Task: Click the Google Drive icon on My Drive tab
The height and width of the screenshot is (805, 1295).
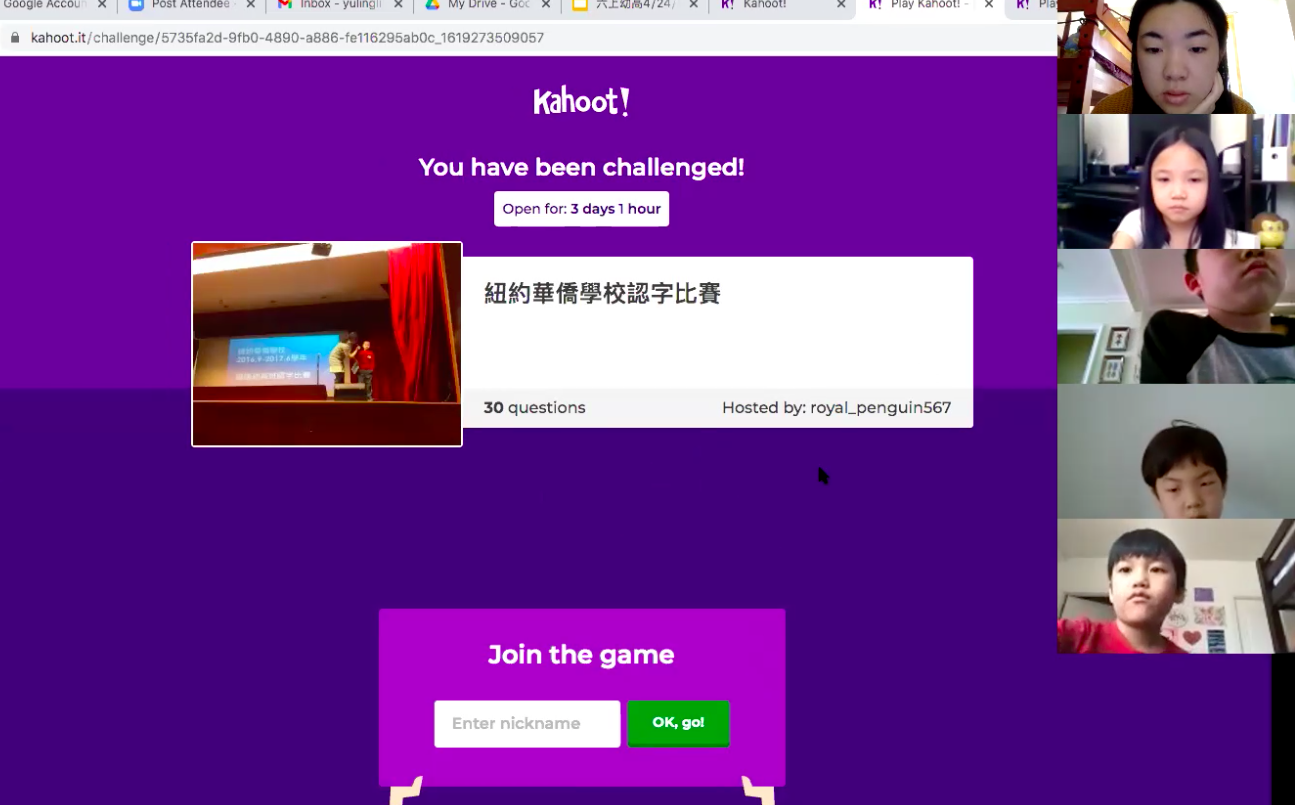Action: click(x=432, y=5)
